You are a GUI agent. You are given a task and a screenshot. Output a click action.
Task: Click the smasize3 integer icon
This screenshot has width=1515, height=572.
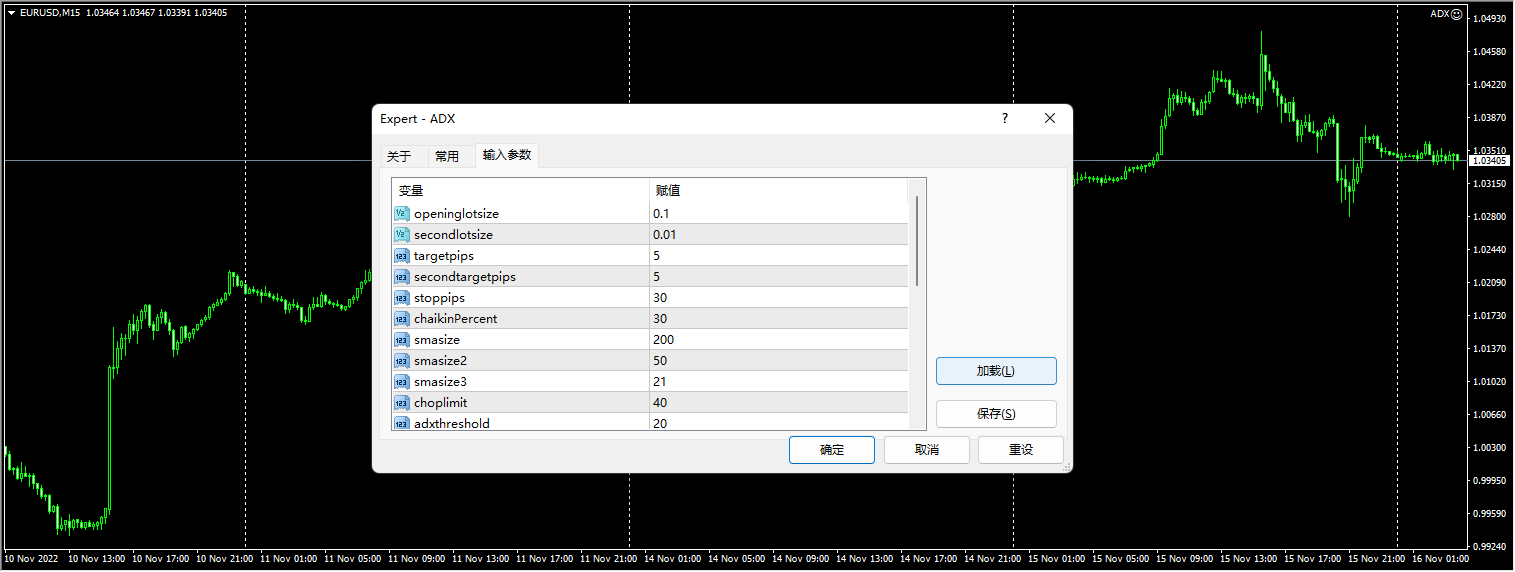(402, 382)
